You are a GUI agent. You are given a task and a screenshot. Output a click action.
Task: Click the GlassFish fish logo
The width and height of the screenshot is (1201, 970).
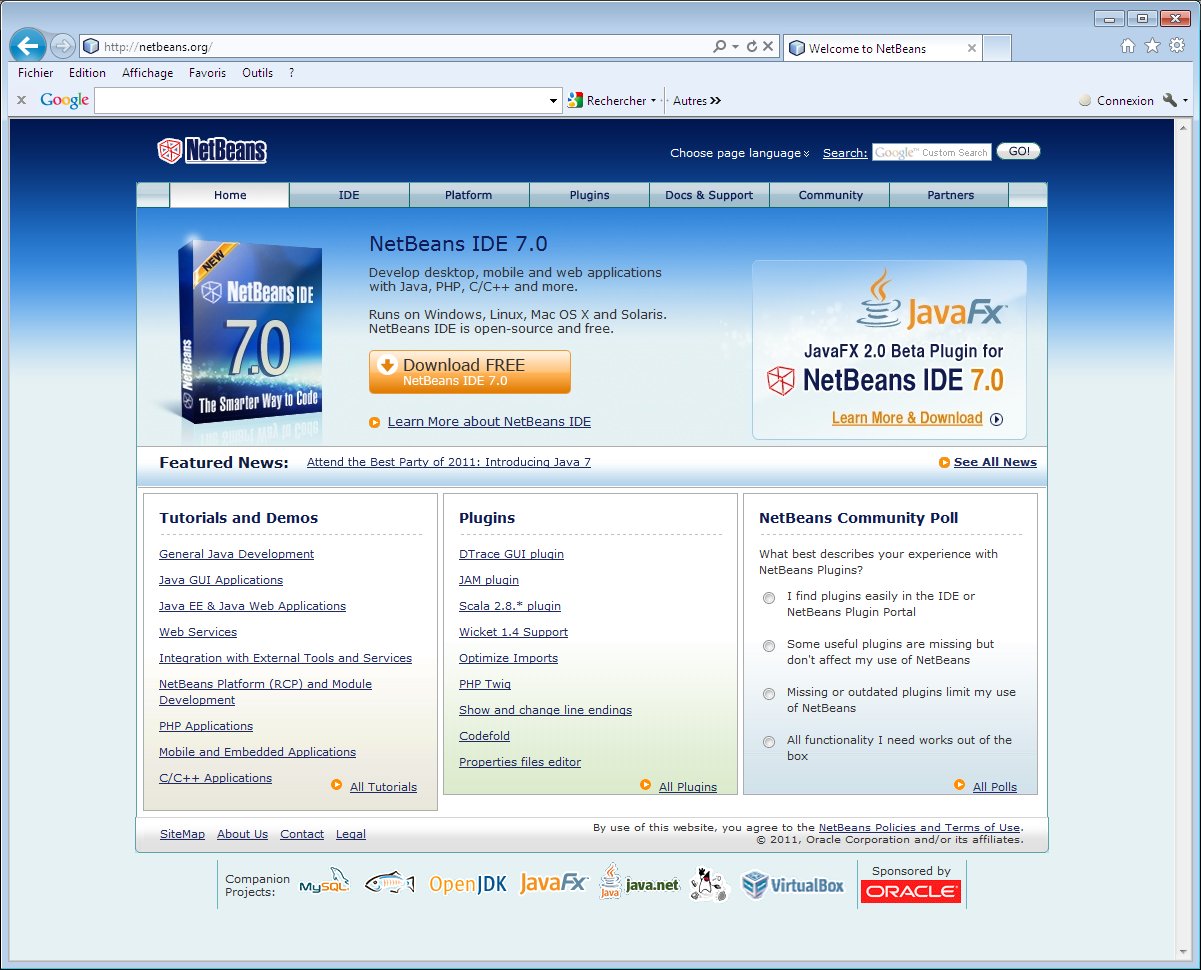pos(389,883)
